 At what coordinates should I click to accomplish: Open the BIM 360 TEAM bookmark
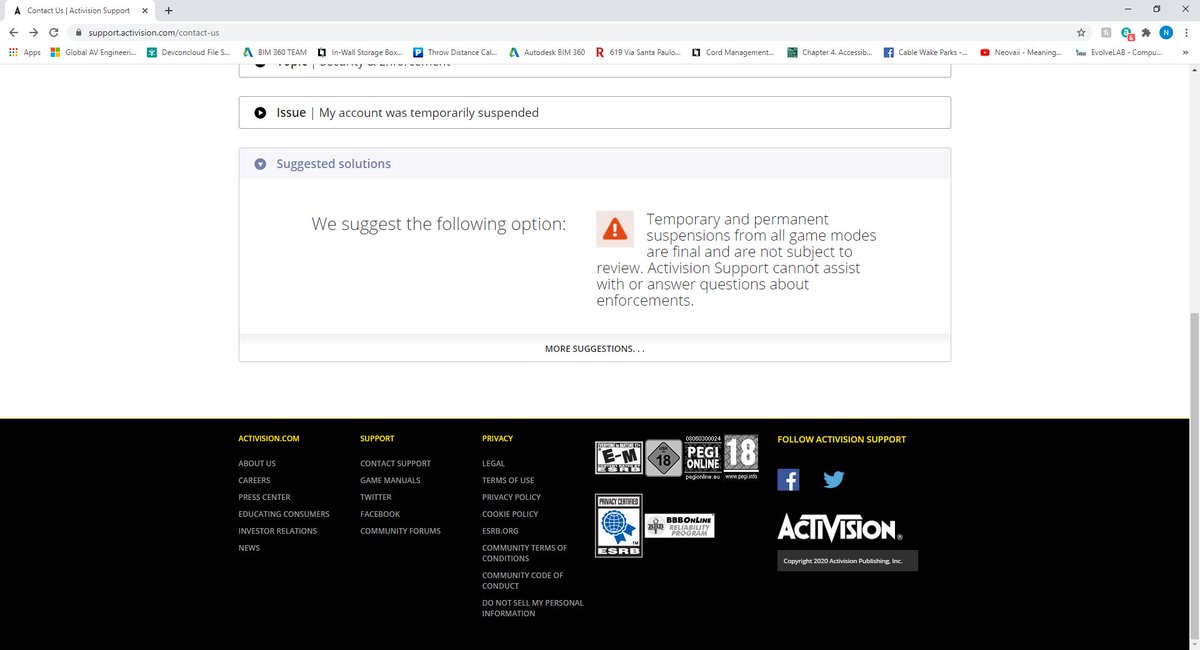pyautogui.click(x=274, y=52)
